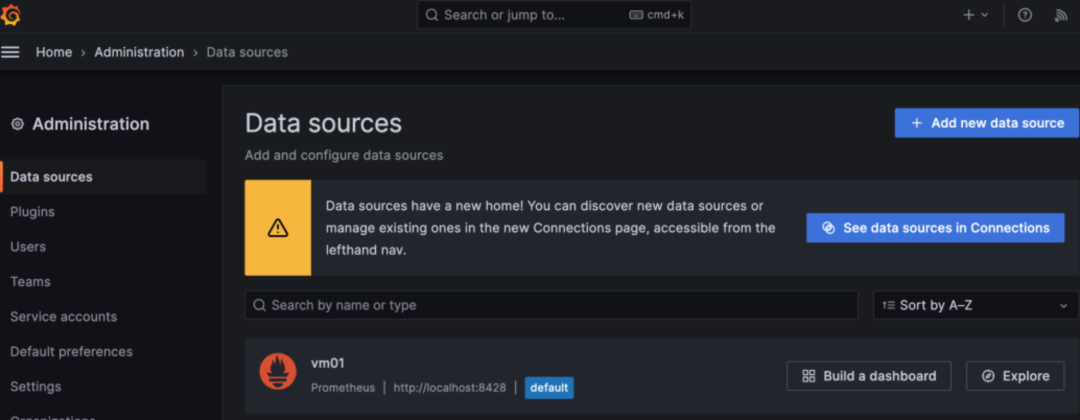Click the Data sources breadcrumb text
The height and width of the screenshot is (420, 1080).
[x=247, y=52]
